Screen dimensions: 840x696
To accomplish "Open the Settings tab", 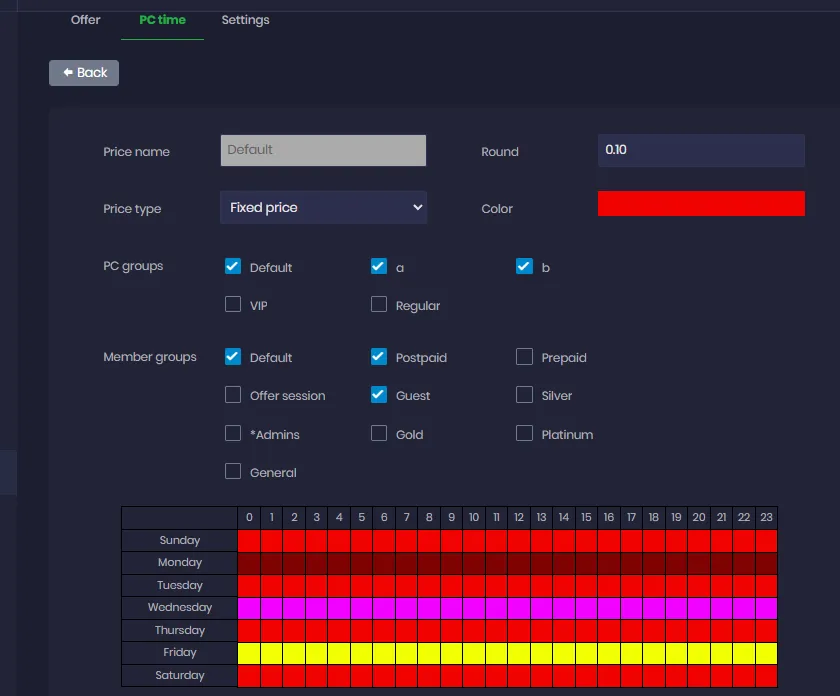I will point(245,20).
